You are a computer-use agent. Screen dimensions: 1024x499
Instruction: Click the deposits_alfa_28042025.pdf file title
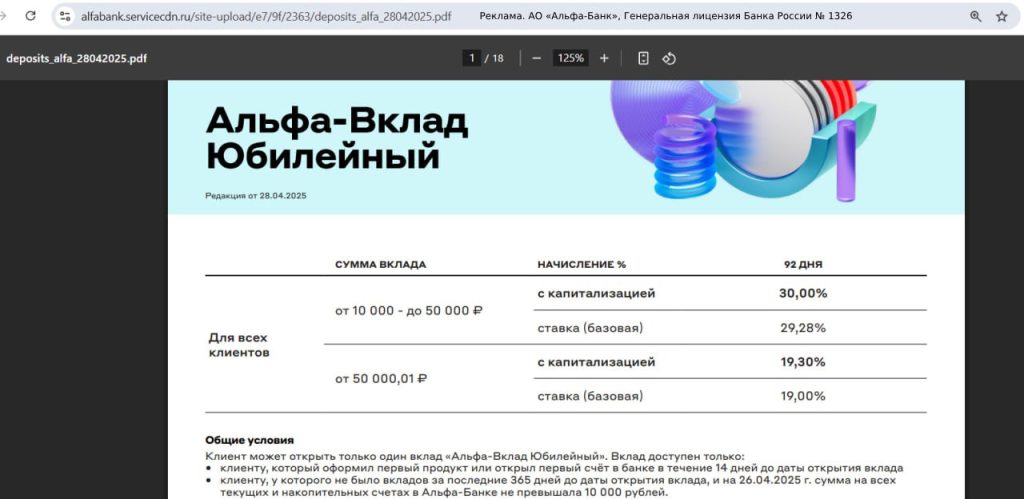pyautogui.click(x=76, y=58)
